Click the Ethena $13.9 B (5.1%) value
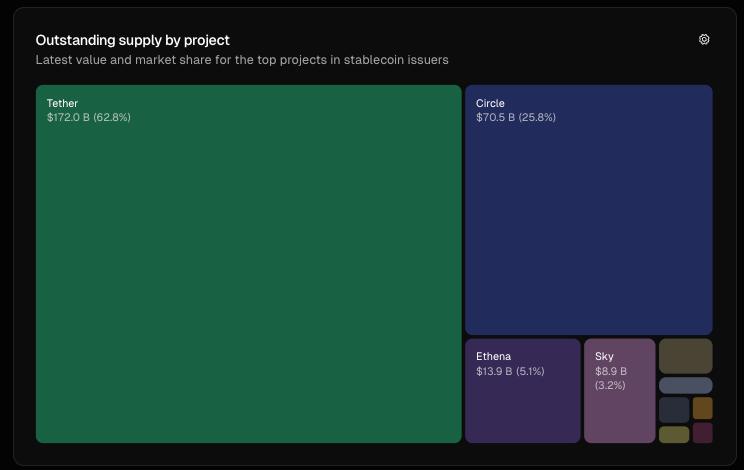The height and width of the screenshot is (470, 744). (x=510, y=371)
